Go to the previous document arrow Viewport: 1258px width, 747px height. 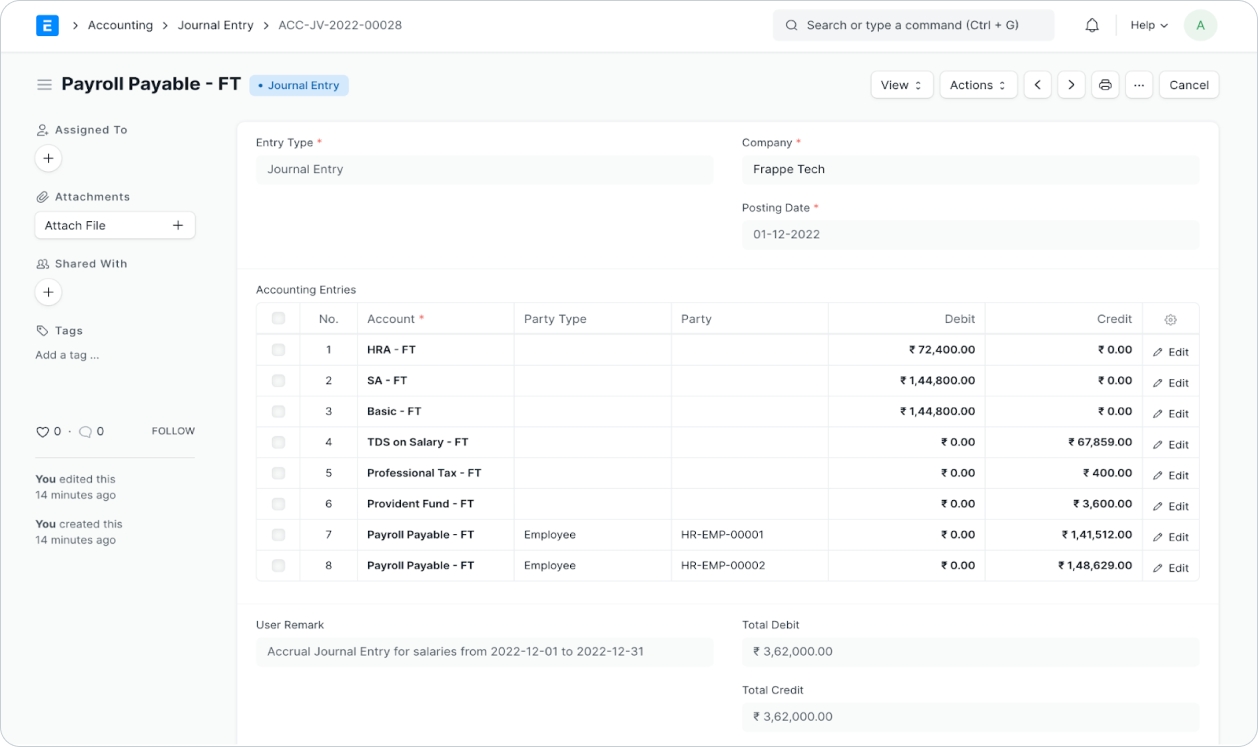click(1037, 85)
